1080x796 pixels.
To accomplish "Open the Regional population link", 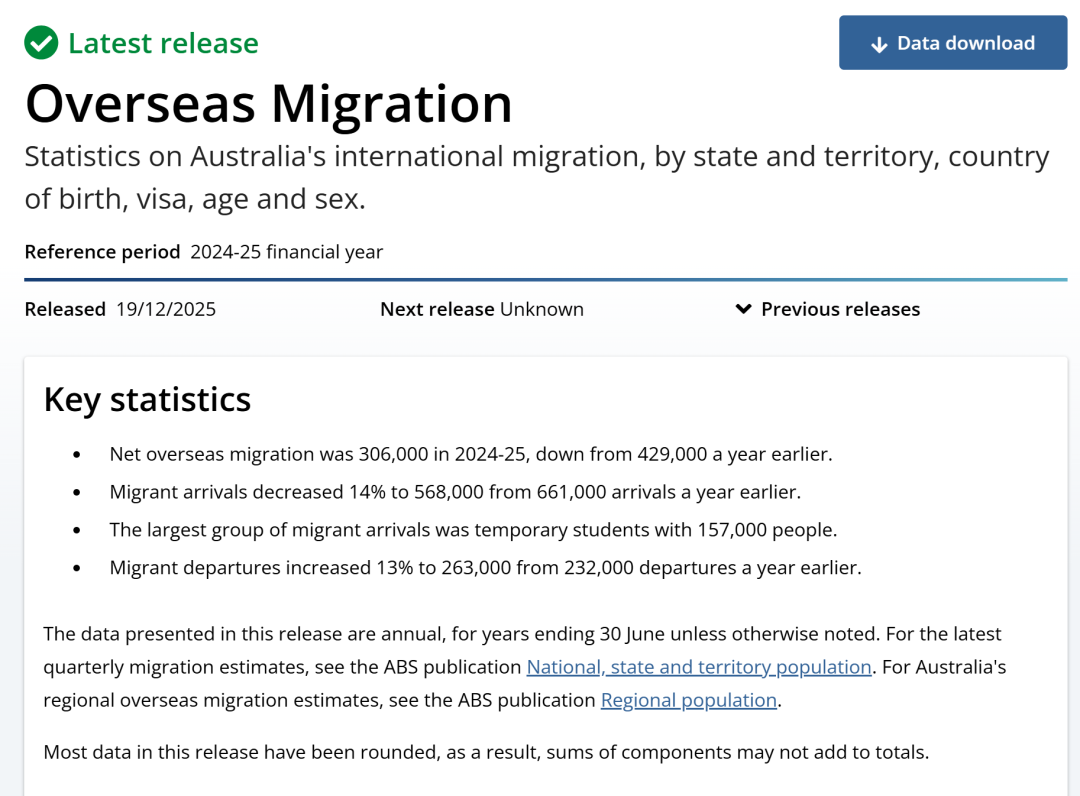I will [x=688, y=700].
